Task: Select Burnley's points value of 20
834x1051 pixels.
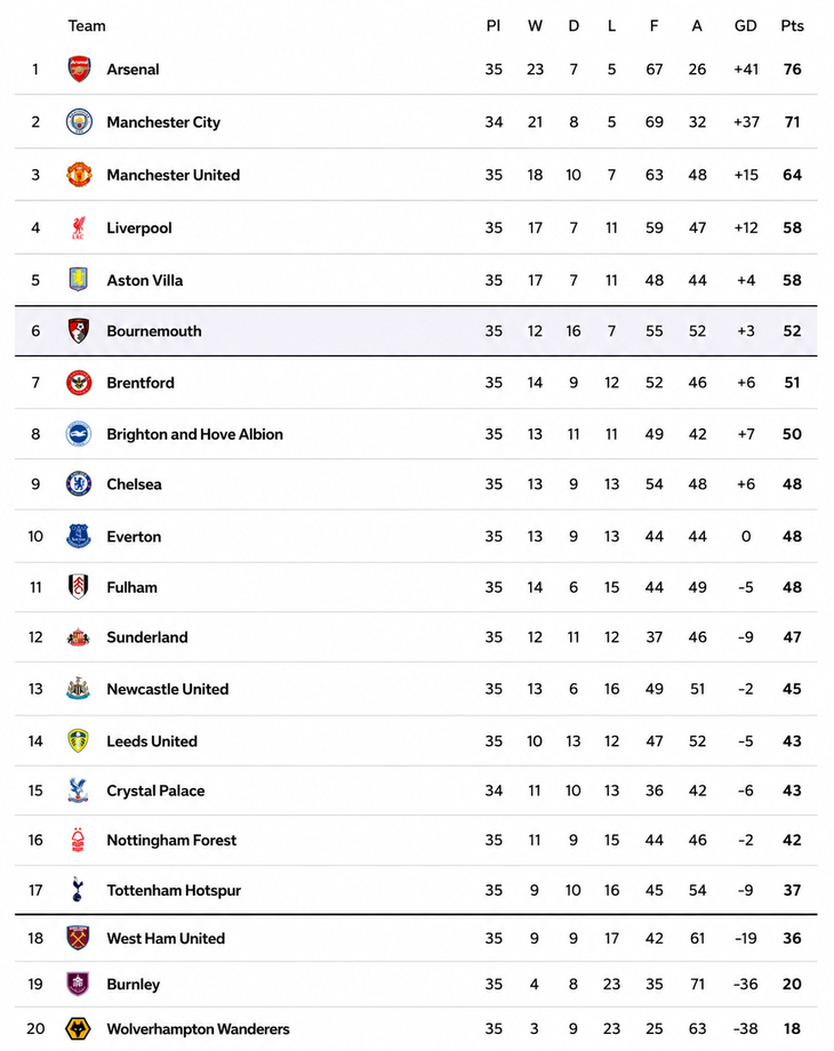Action: (792, 984)
